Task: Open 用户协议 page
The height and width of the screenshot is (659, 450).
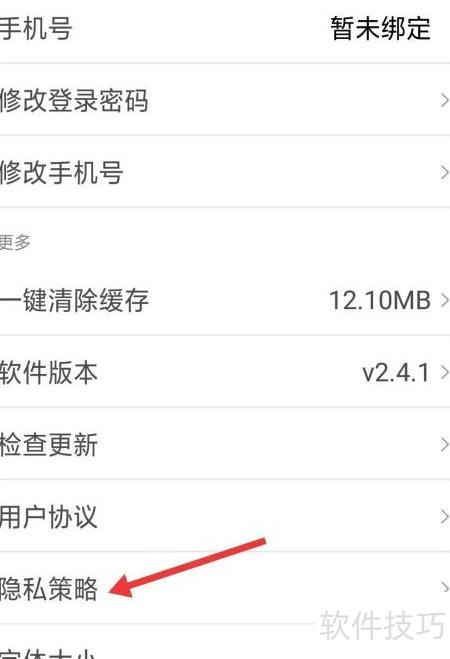Action: point(225,516)
